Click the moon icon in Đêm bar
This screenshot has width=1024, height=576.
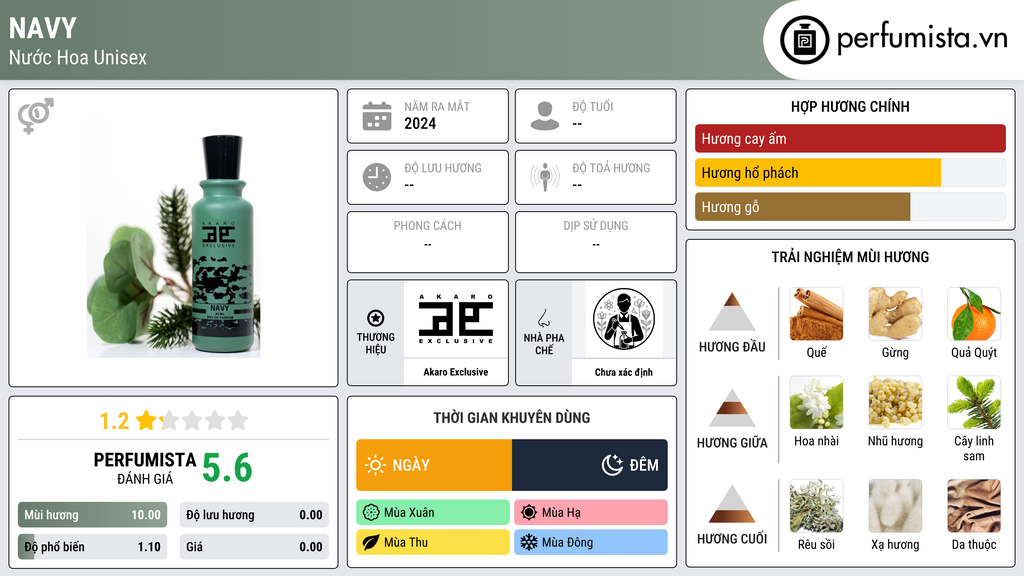point(612,465)
